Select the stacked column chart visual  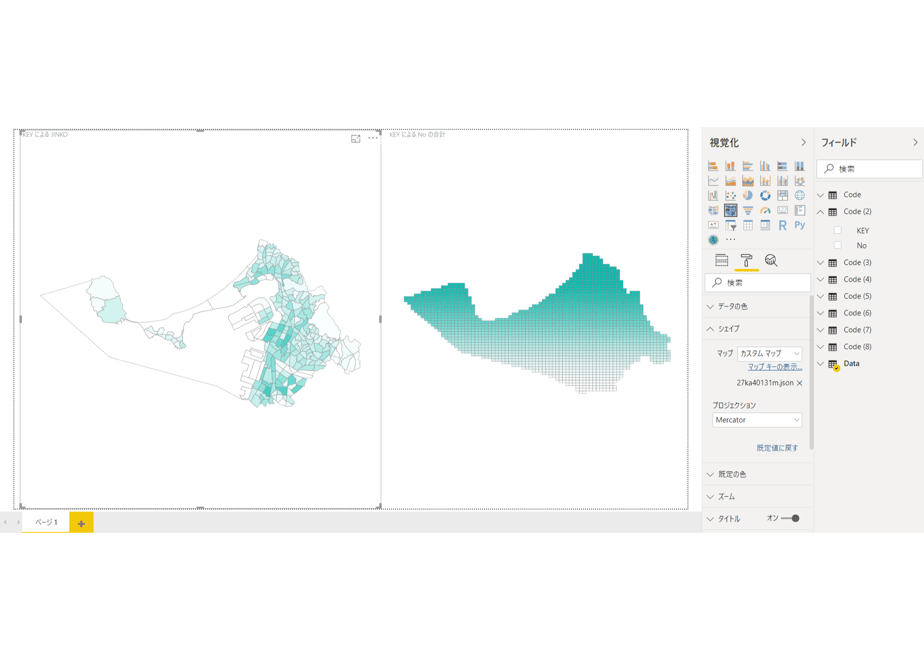(x=730, y=166)
